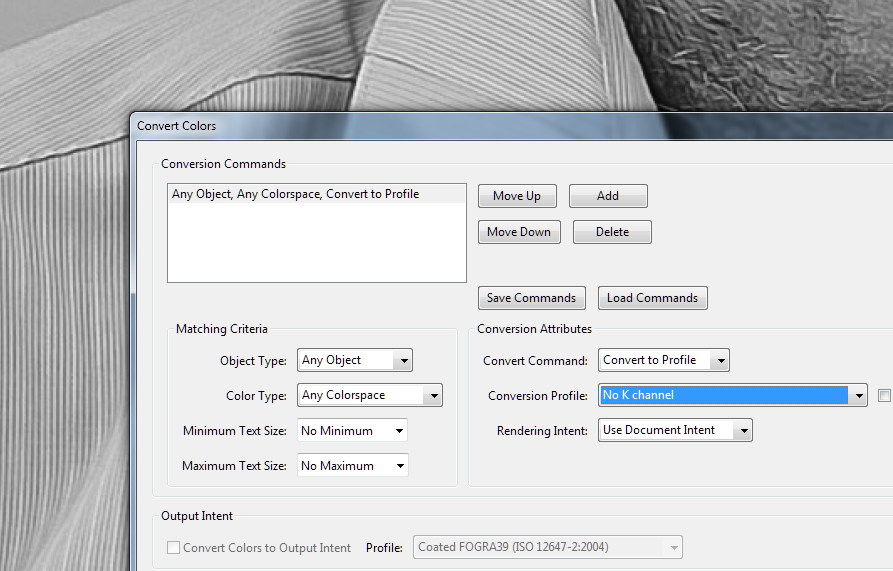Viewport: 893px width, 571px height.
Task: Open the Maximum Text Size dropdown
Action: point(353,466)
